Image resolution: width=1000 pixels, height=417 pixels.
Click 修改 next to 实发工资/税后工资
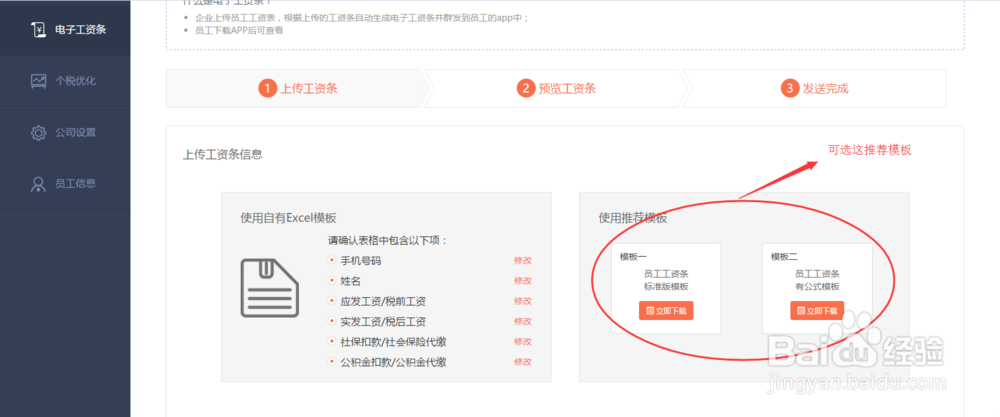point(523,321)
